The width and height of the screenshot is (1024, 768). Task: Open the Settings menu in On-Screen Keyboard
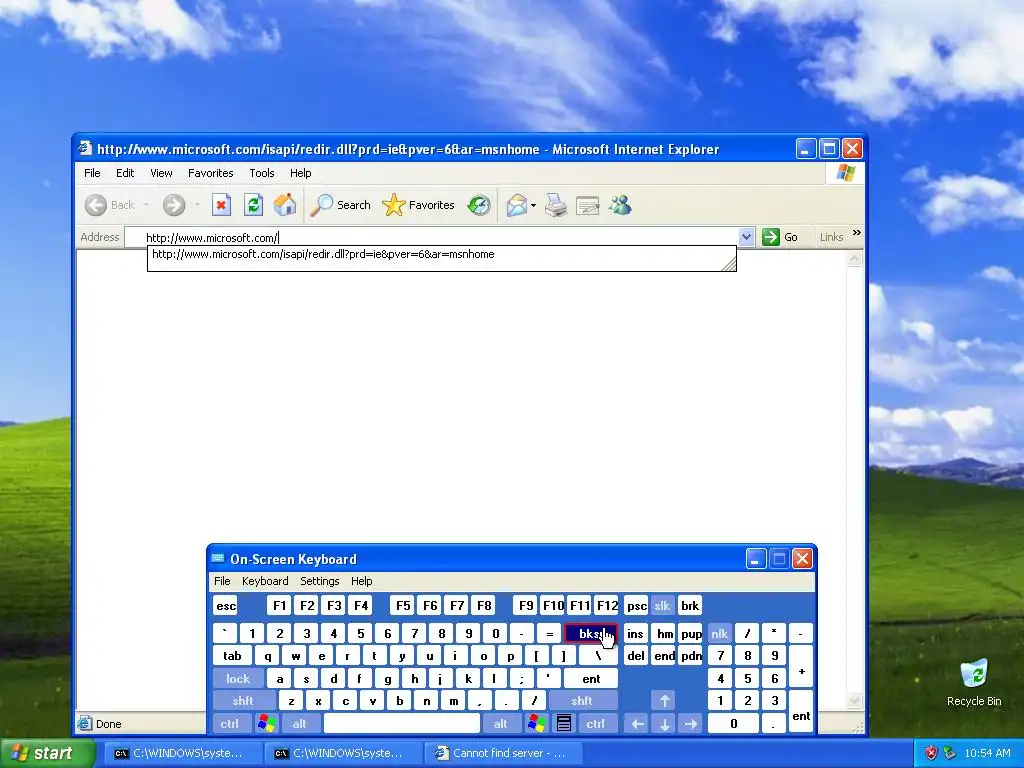319,581
